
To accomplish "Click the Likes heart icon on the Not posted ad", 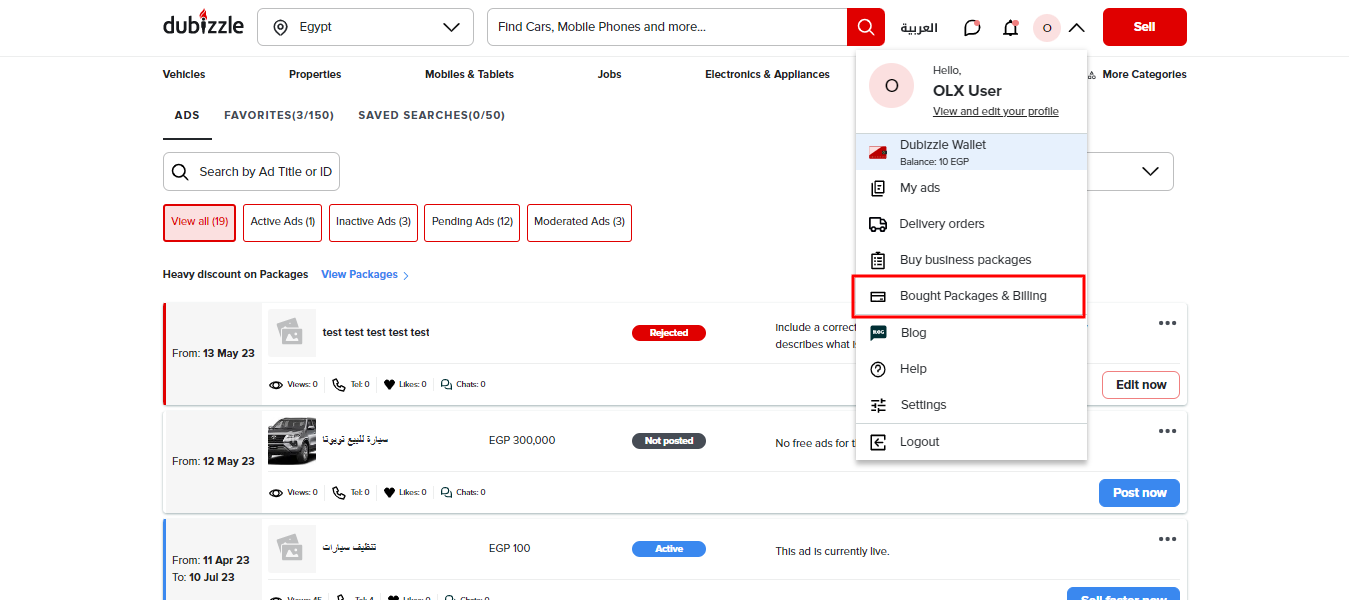I will 390,492.
